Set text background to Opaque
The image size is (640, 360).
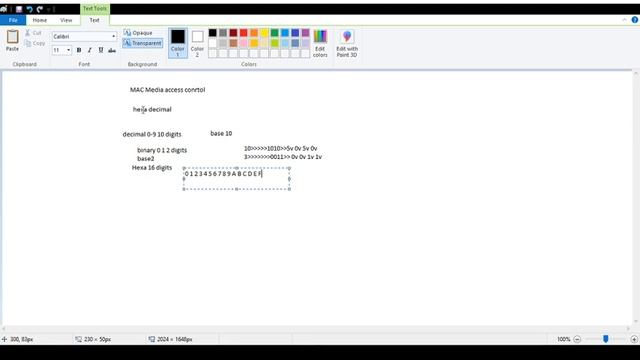point(138,33)
